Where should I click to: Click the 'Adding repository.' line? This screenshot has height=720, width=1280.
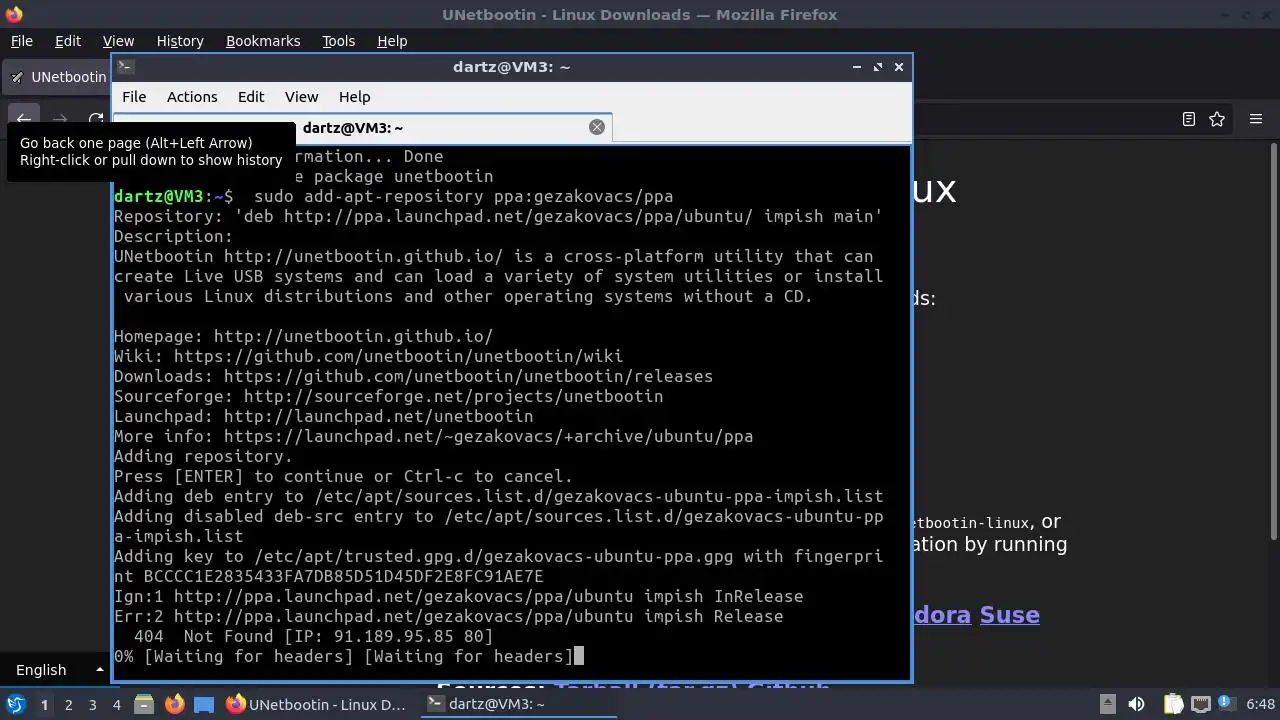pos(203,456)
